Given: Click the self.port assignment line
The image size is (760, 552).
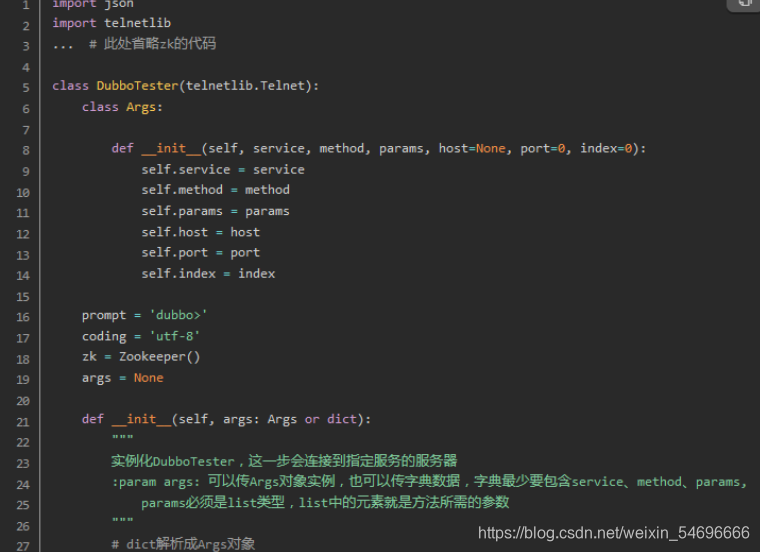Looking at the screenshot, I should (201, 252).
